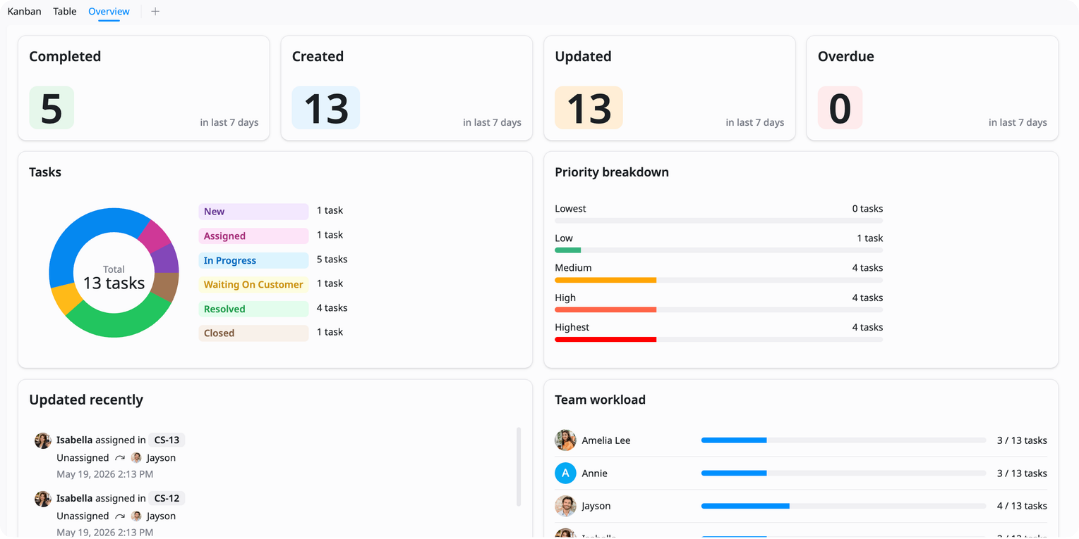Click the Updated recently scrollbar
The image size is (1079, 539).
[x=519, y=466]
